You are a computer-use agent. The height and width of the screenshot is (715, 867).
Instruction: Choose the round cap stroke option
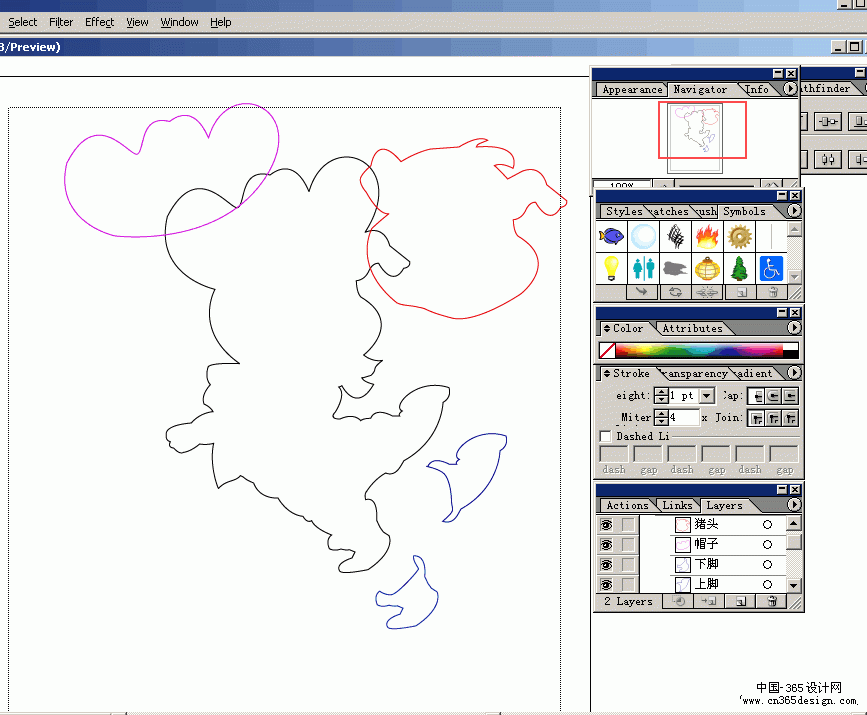[774, 396]
